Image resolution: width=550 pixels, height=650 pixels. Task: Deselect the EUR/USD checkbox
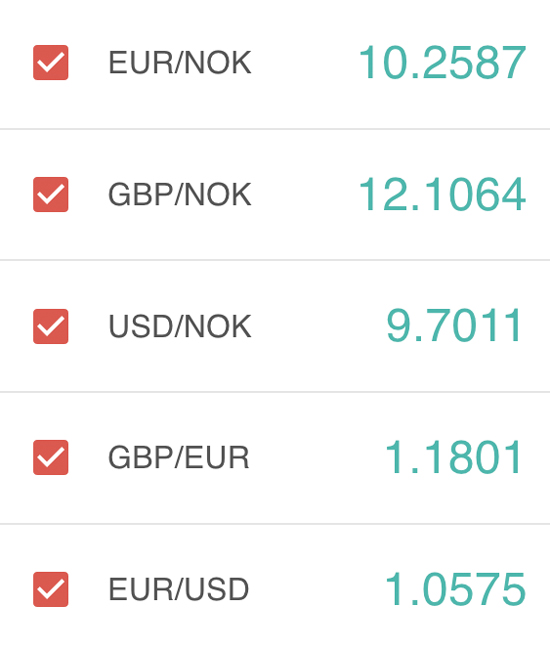[x=51, y=589]
